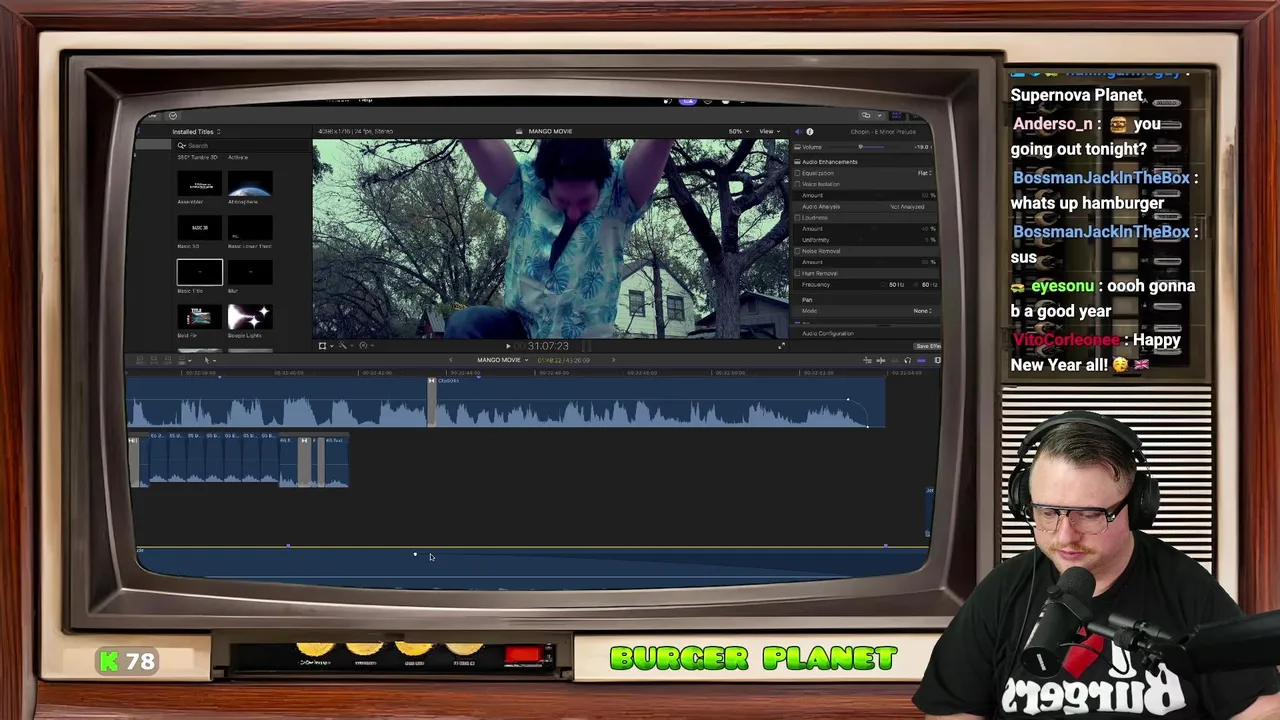This screenshot has width=1280, height=720.
Task: Click the clip appearance icon at toolbar end
Action: [x=937, y=360]
